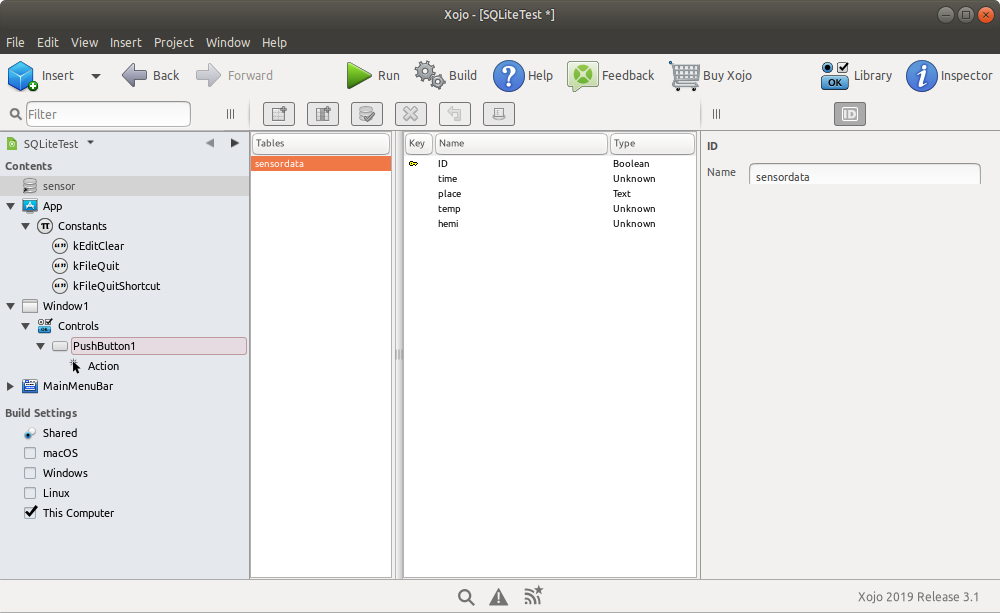Screen dimensions: 1000x613
Task: Click the commit database changes icon
Action: click(x=367, y=114)
